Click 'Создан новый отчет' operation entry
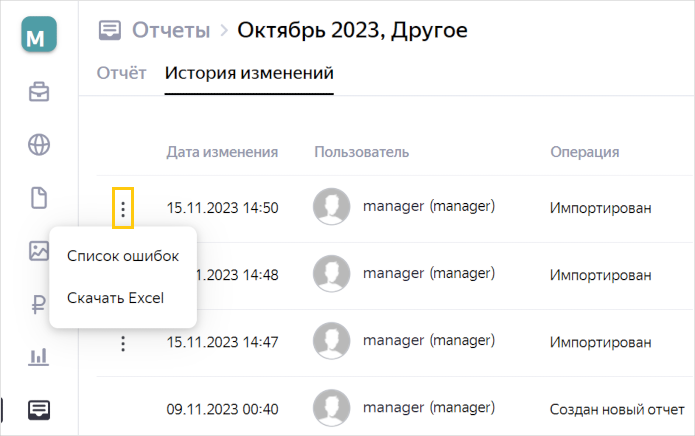Viewport: 695px width, 436px height. point(617,409)
